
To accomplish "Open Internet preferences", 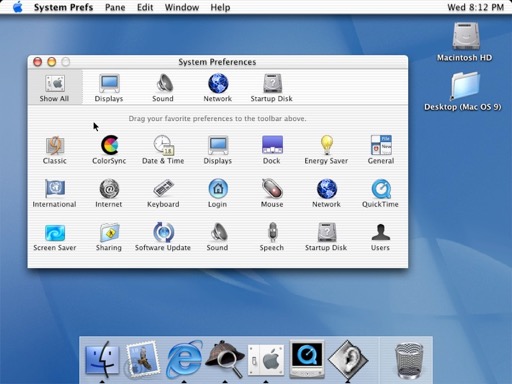I will tap(109, 194).
